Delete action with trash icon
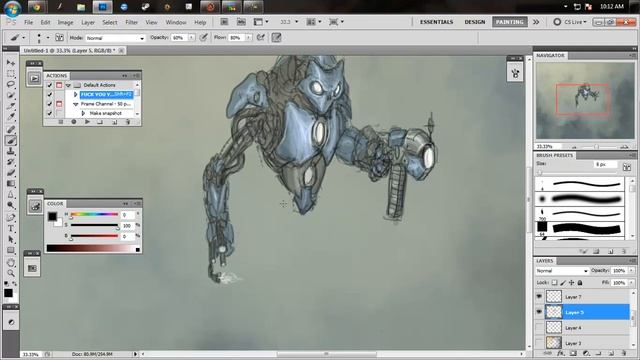The width and height of the screenshot is (640, 360). click(128, 122)
